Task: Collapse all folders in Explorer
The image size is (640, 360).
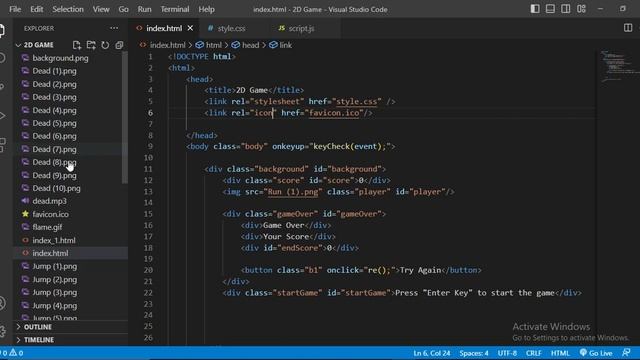Action: pos(119,45)
